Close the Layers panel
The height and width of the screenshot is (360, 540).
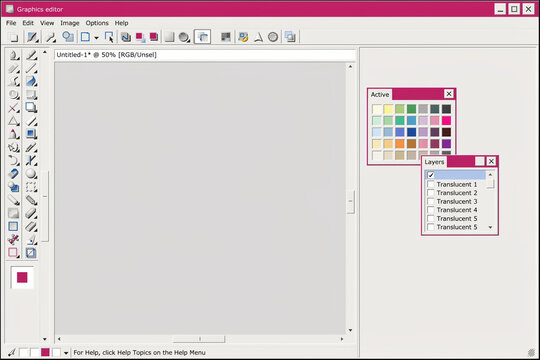(x=491, y=161)
